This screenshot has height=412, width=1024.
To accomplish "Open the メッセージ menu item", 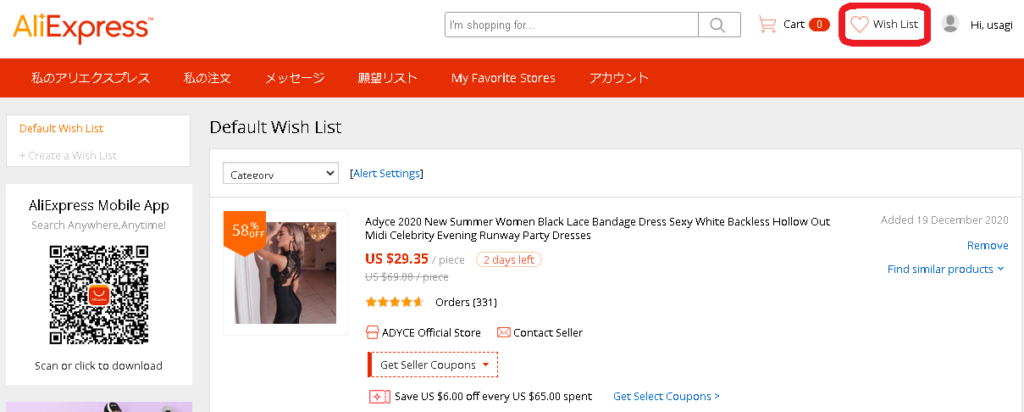I will pos(294,78).
